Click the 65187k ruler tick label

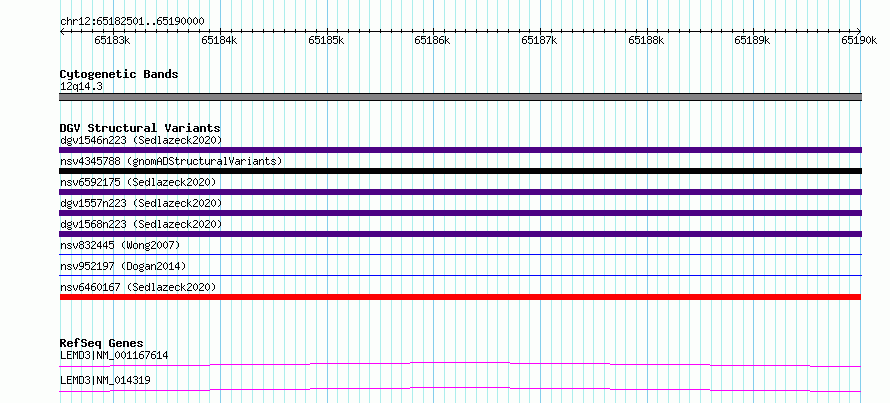point(539,40)
